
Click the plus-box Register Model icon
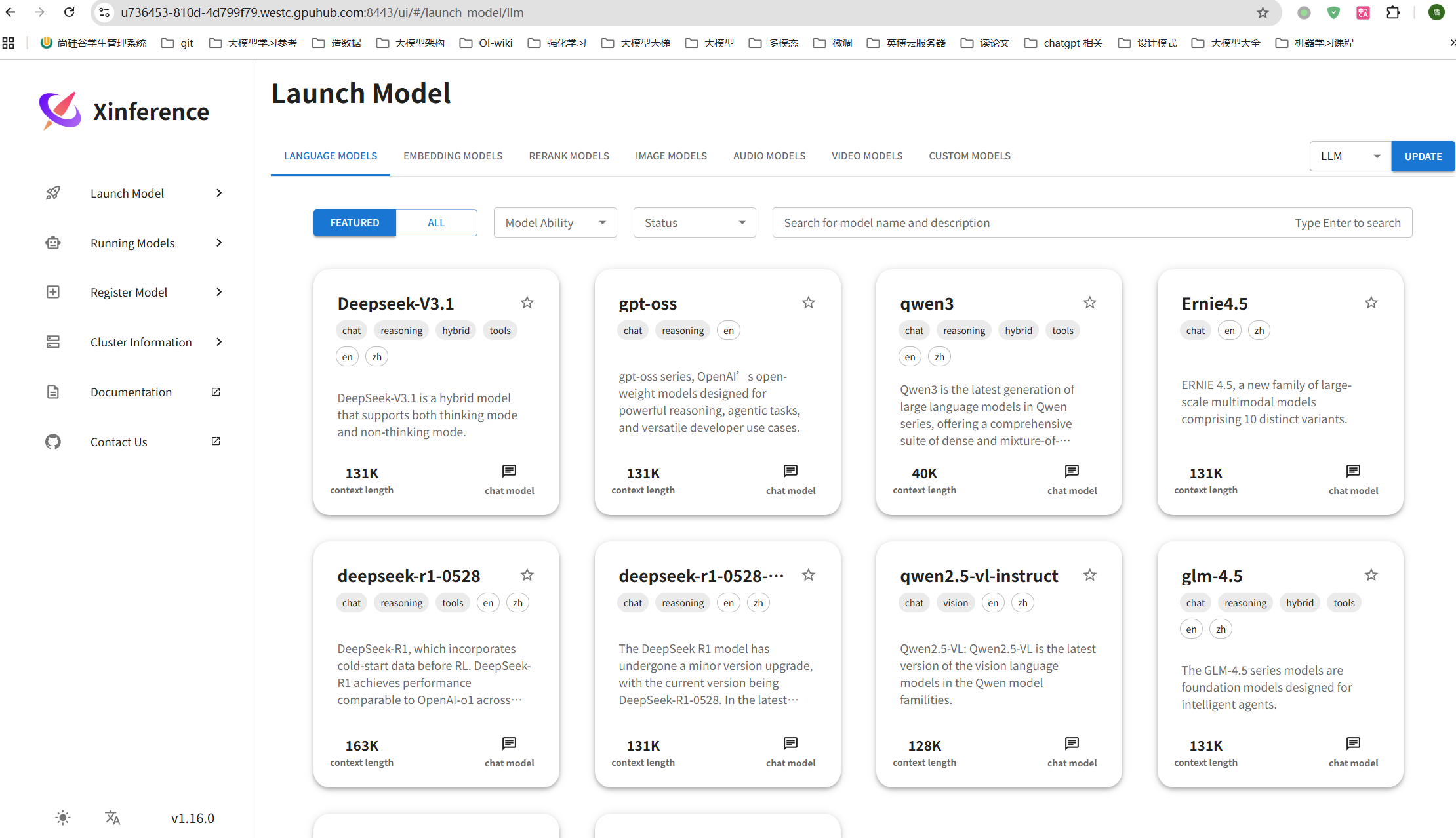(53, 292)
